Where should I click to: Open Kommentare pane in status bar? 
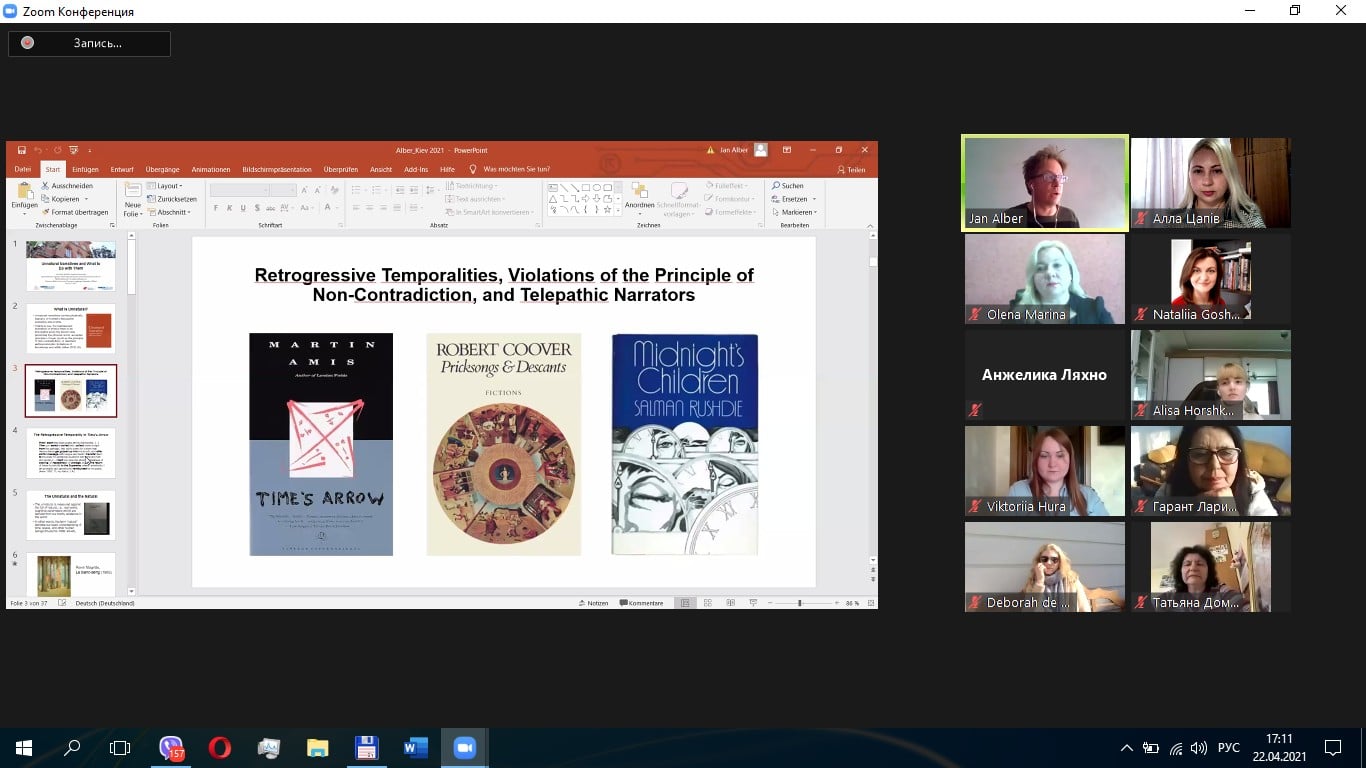pyautogui.click(x=641, y=603)
